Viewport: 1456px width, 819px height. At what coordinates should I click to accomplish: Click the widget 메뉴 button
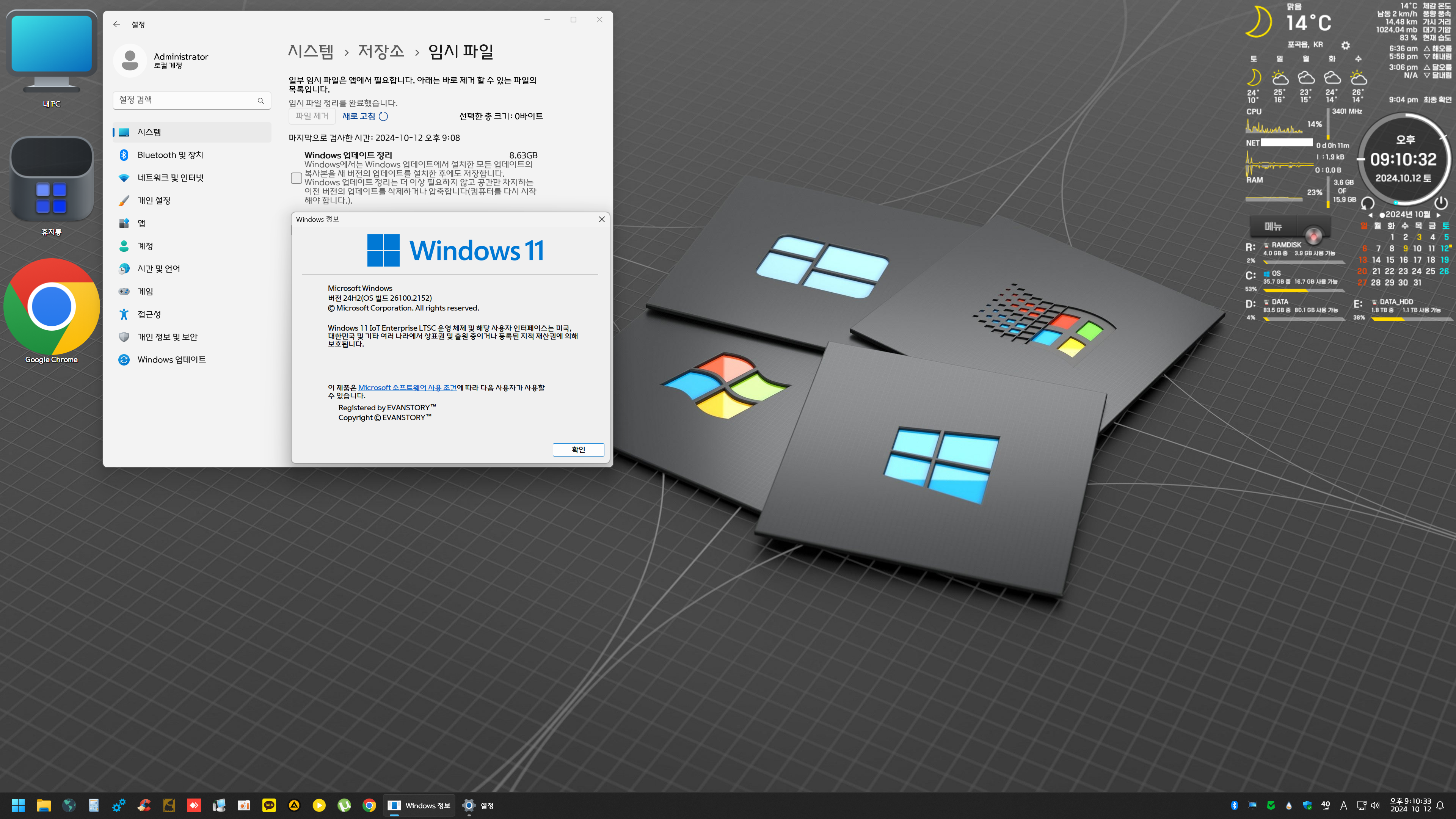click(x=1273, y=227)
